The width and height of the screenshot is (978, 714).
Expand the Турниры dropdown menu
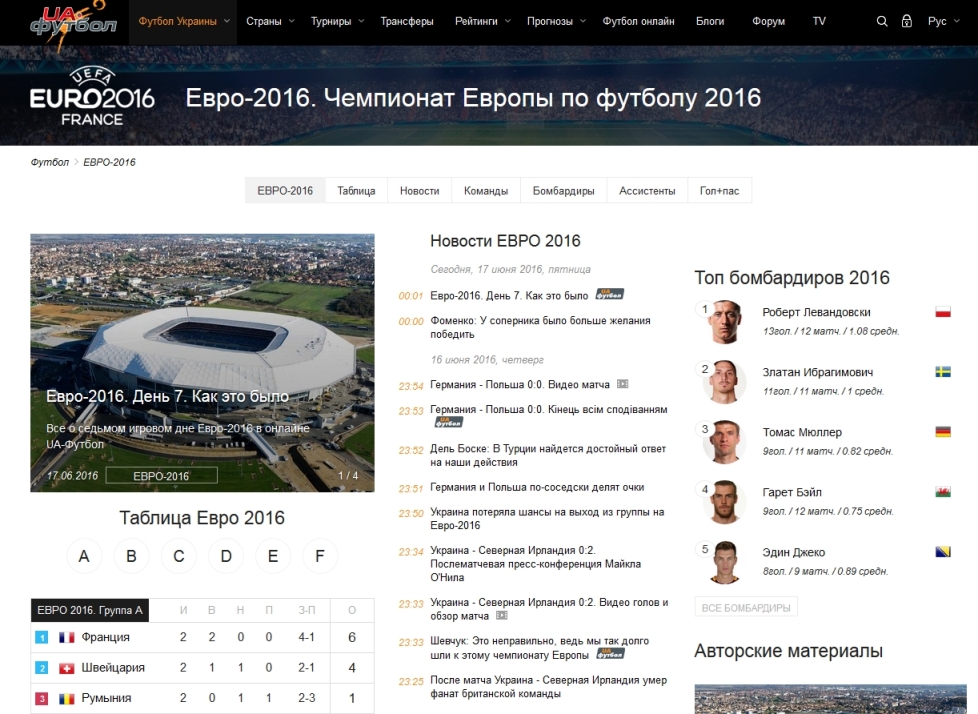pos(337,21)
